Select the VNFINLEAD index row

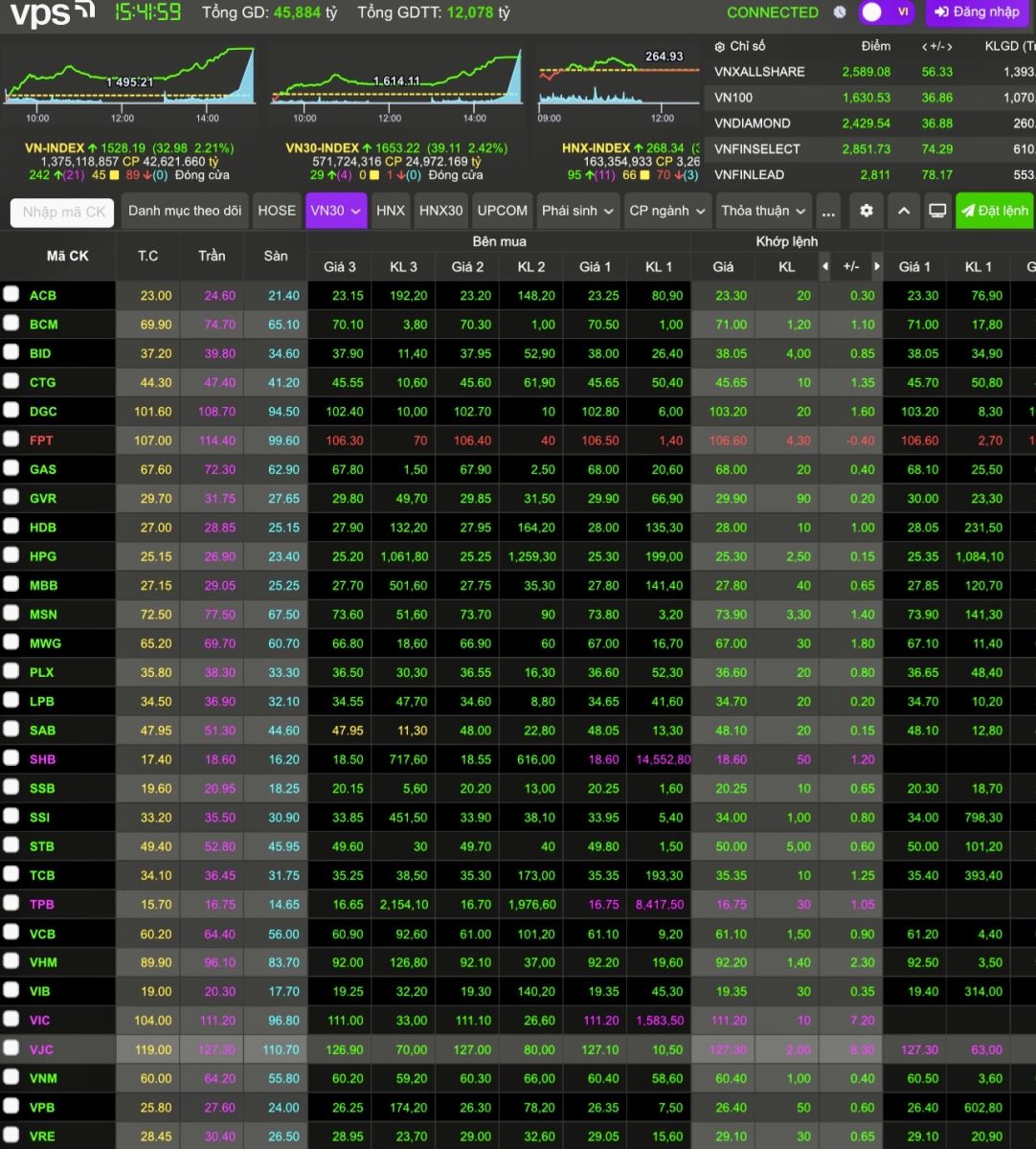870,175
